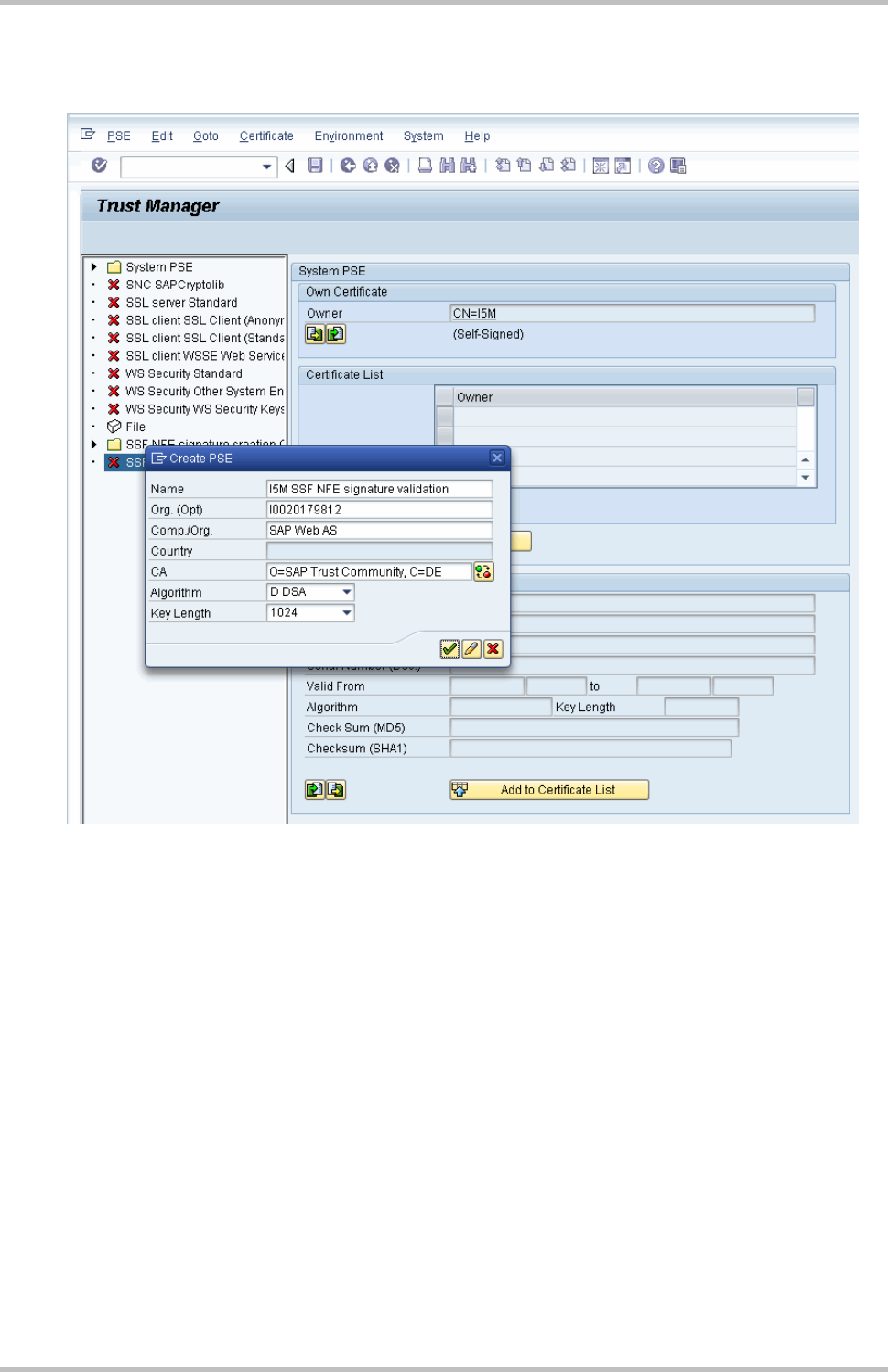Viewport: 888px width, 1372px height.
Task: Select SSL client SSL Client (Standa tree node
Action: (x=205, y=338)
